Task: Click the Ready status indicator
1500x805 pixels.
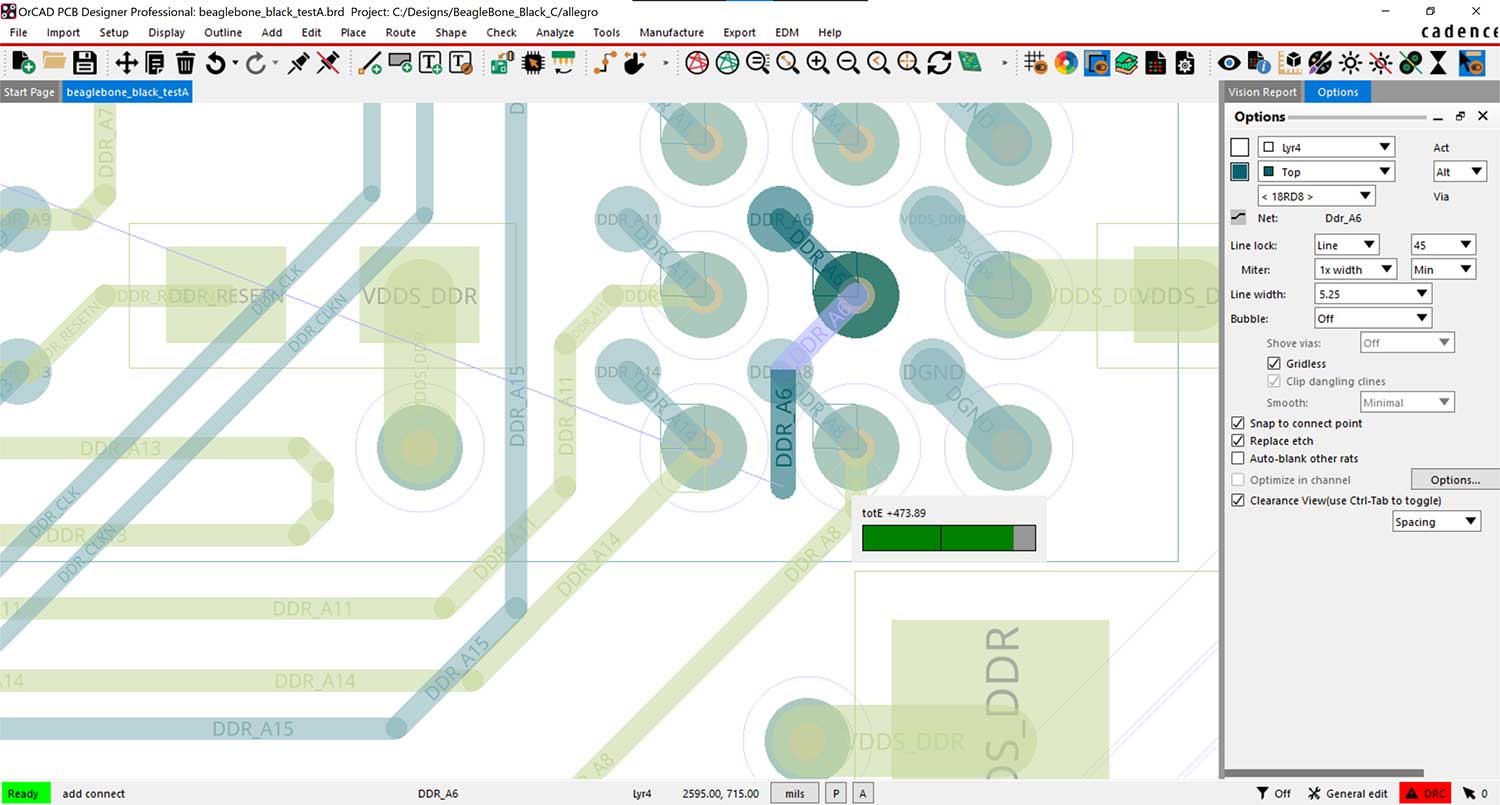Action: tap(24, 793)
